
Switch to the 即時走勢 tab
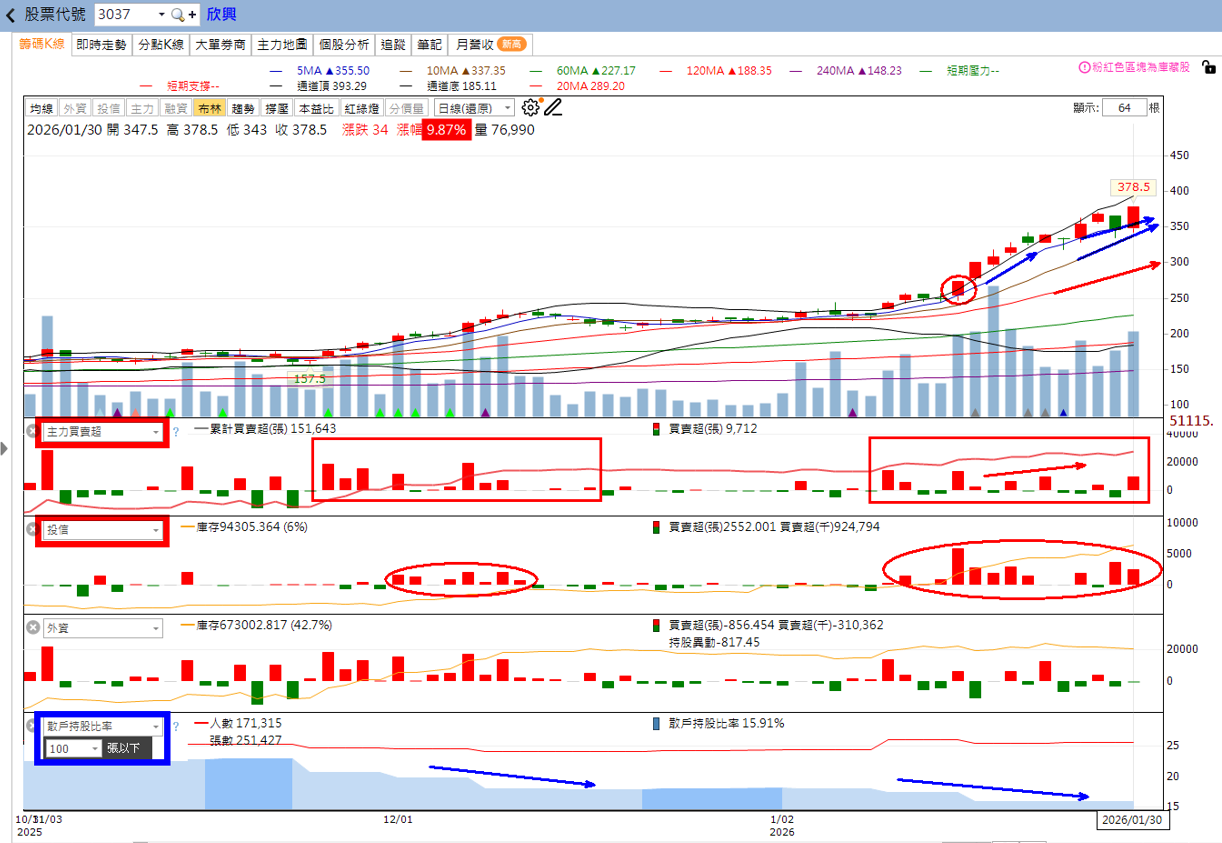pos(102,44)
